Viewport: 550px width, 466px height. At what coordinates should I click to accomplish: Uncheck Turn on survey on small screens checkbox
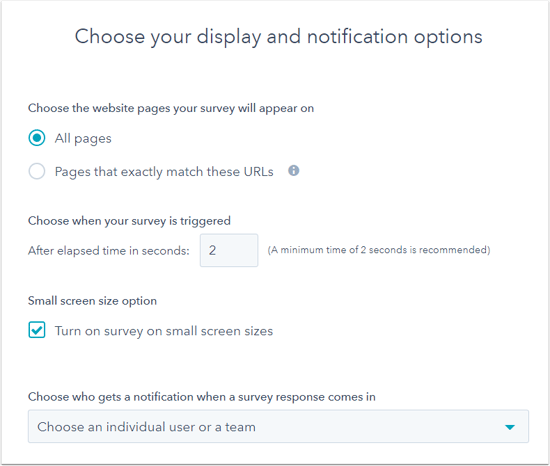click(37, 330)
